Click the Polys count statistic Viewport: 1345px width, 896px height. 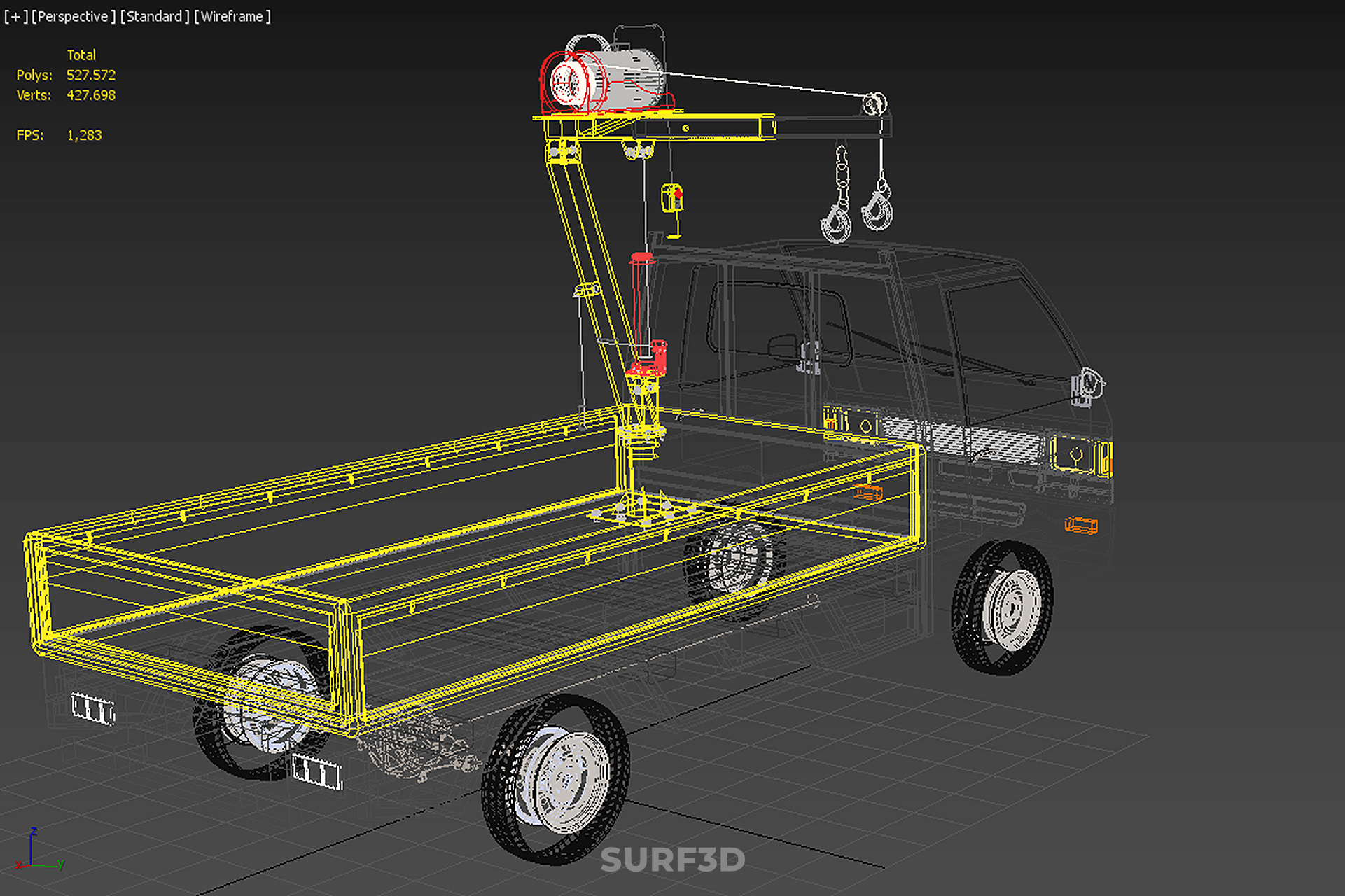pyautogui.click(x=90, y=75)
